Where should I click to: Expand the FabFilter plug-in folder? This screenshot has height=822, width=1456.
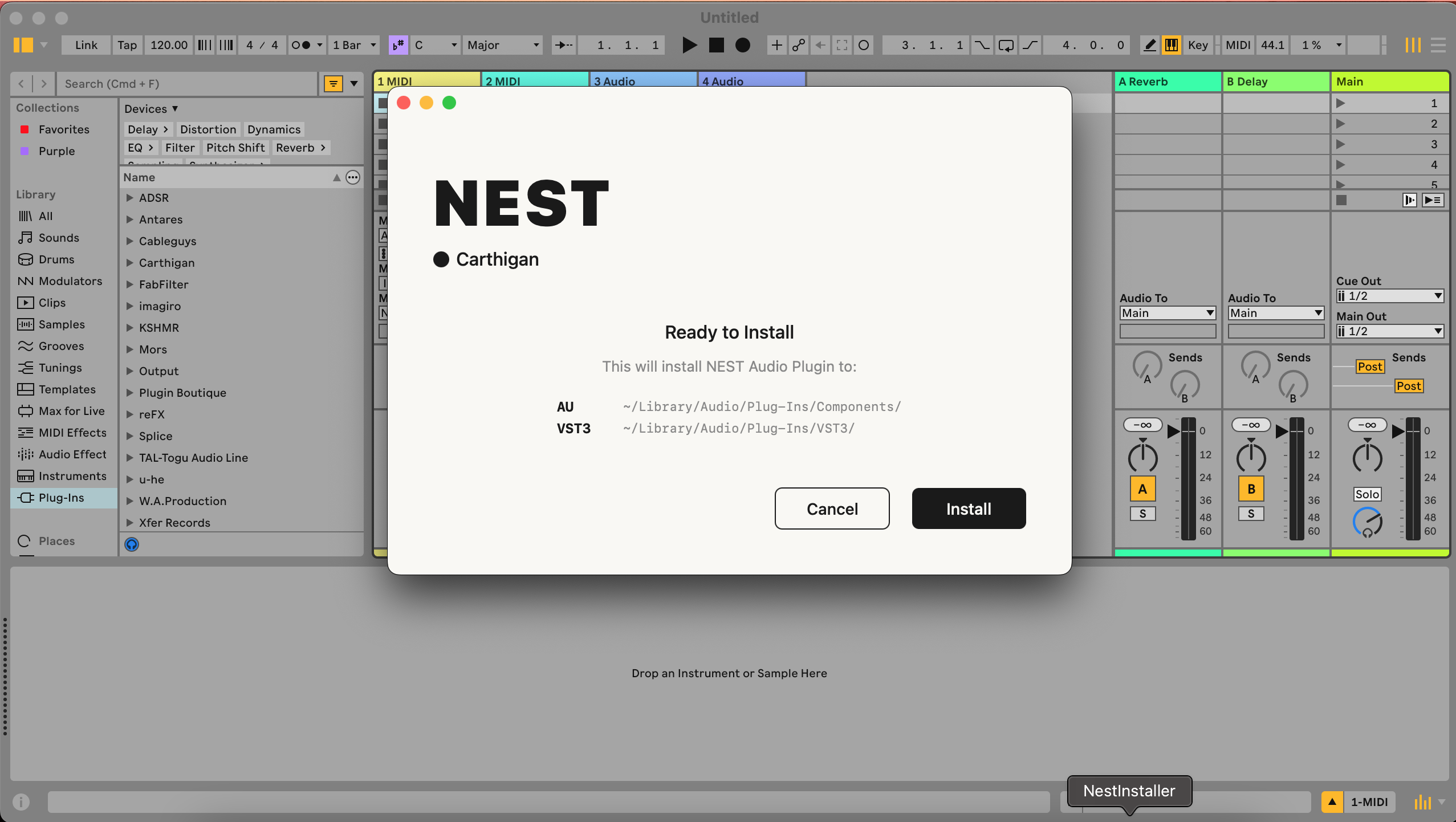pyautogui.click(x=129, y=284)
